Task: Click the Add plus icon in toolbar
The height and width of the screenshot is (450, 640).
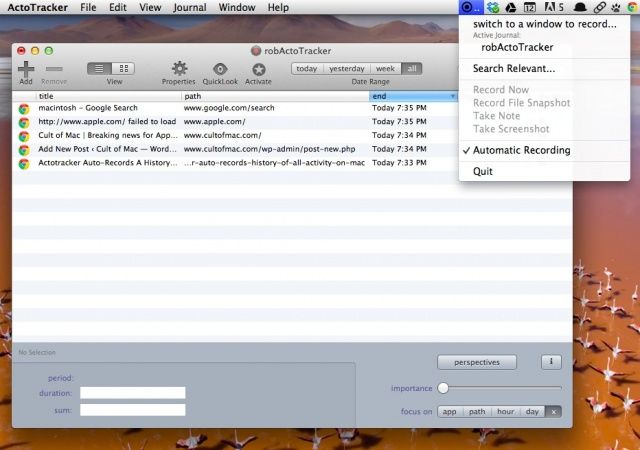Action: click(26, 69)
